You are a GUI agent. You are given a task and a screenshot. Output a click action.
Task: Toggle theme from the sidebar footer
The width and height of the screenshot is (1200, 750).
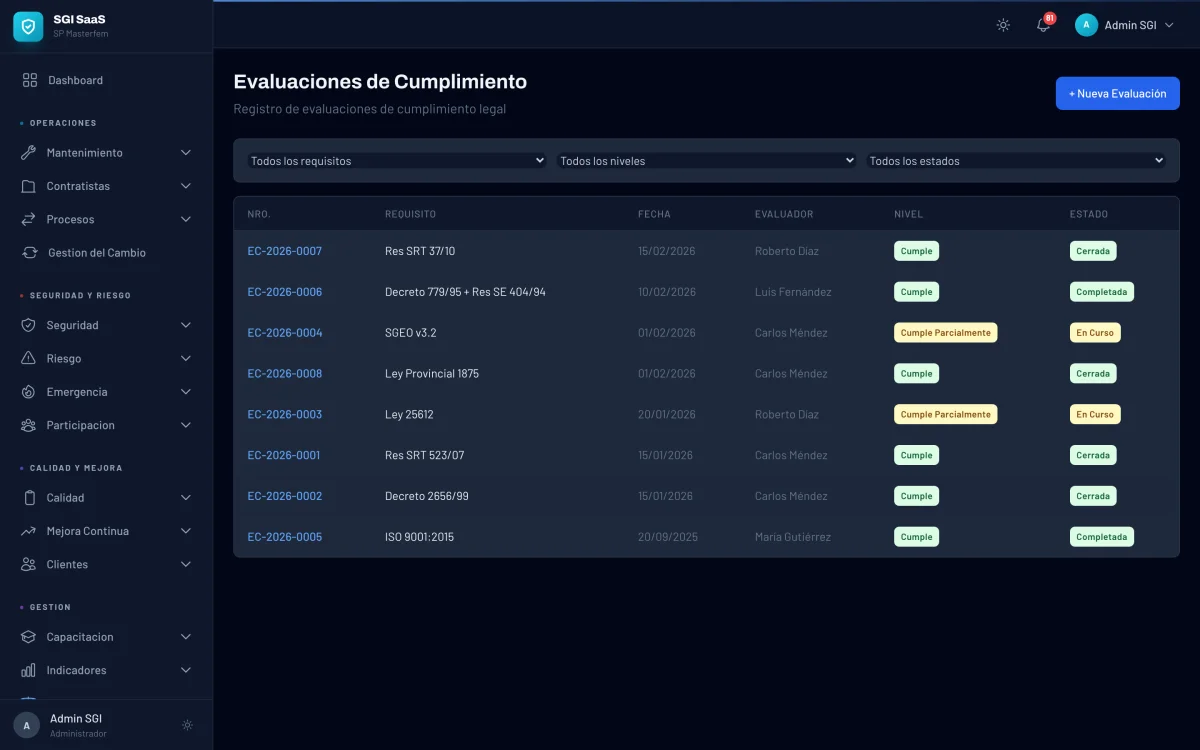click(187, 725)
